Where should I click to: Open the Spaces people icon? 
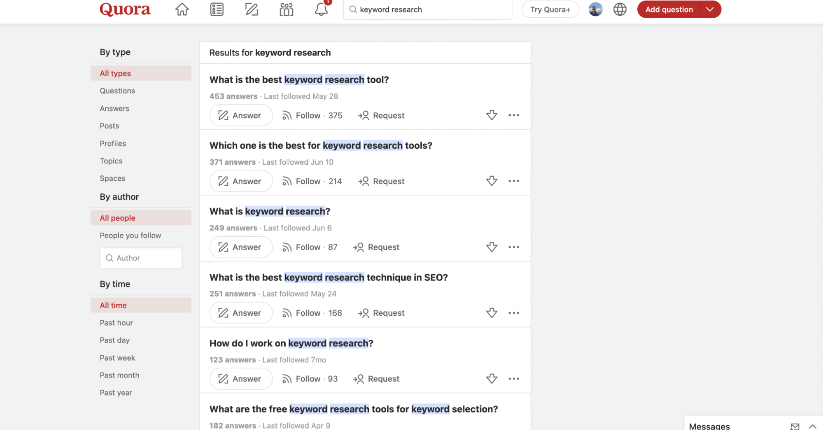pos(287,10)
